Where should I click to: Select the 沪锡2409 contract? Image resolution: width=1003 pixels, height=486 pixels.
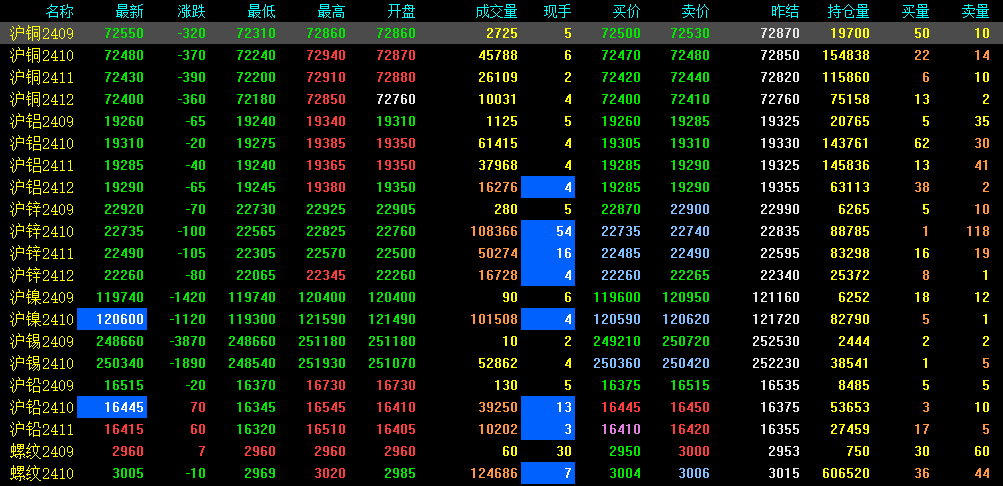pos(42,341)
